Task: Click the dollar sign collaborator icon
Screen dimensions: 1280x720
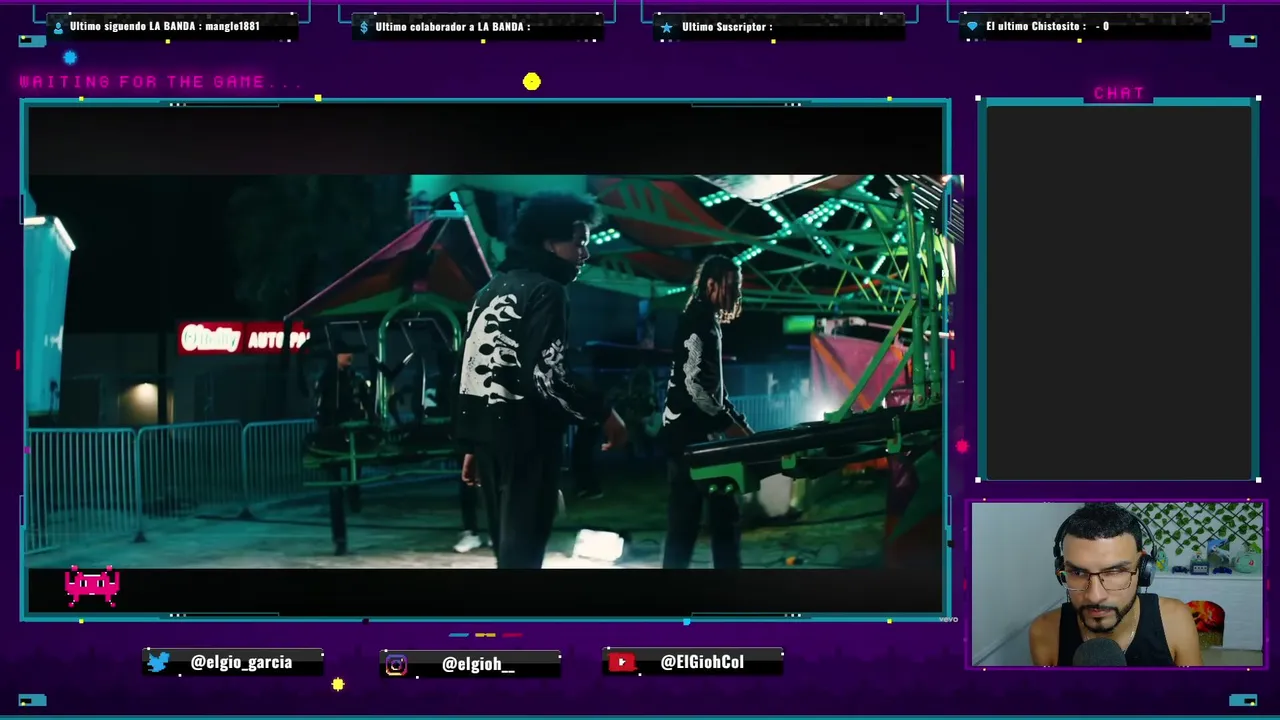Action: tap(365, 27)
